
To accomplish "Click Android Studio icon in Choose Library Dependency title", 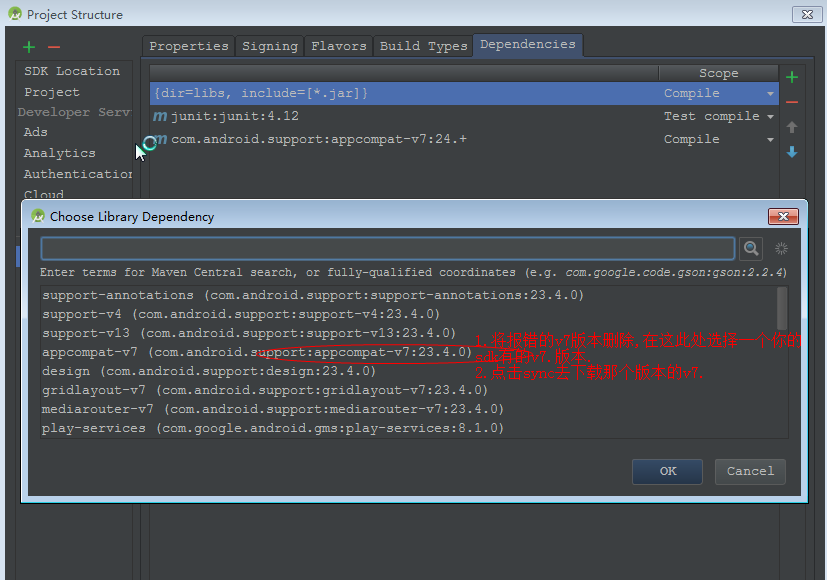I will click(38, 216).
